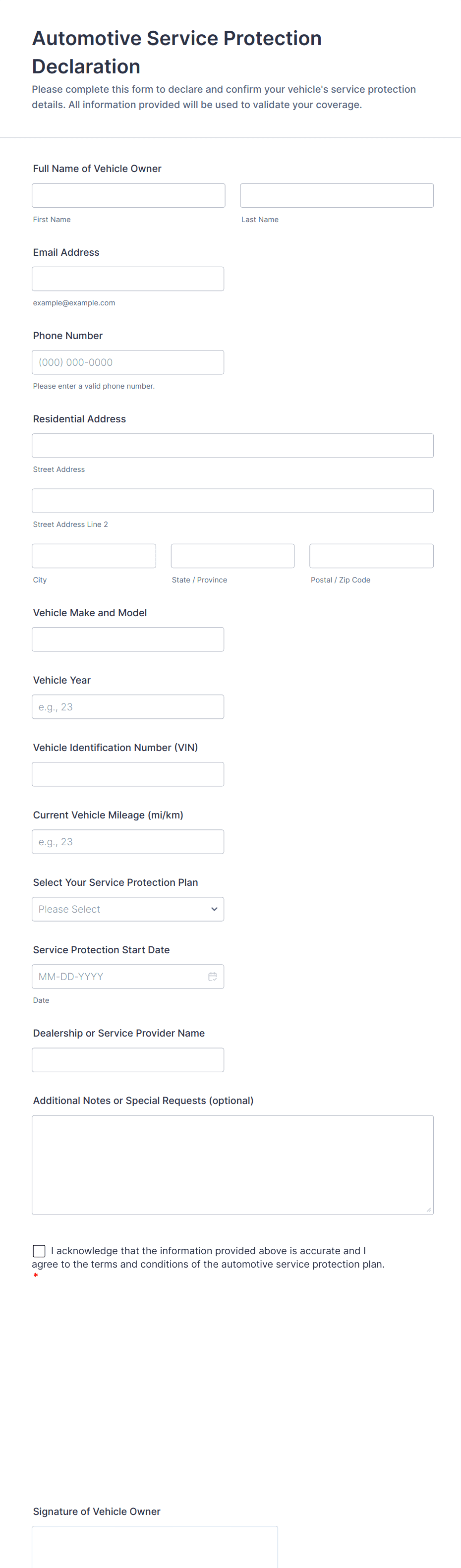
Task: Click the Vehicle Make and Model field
Action: coord(128,639)
